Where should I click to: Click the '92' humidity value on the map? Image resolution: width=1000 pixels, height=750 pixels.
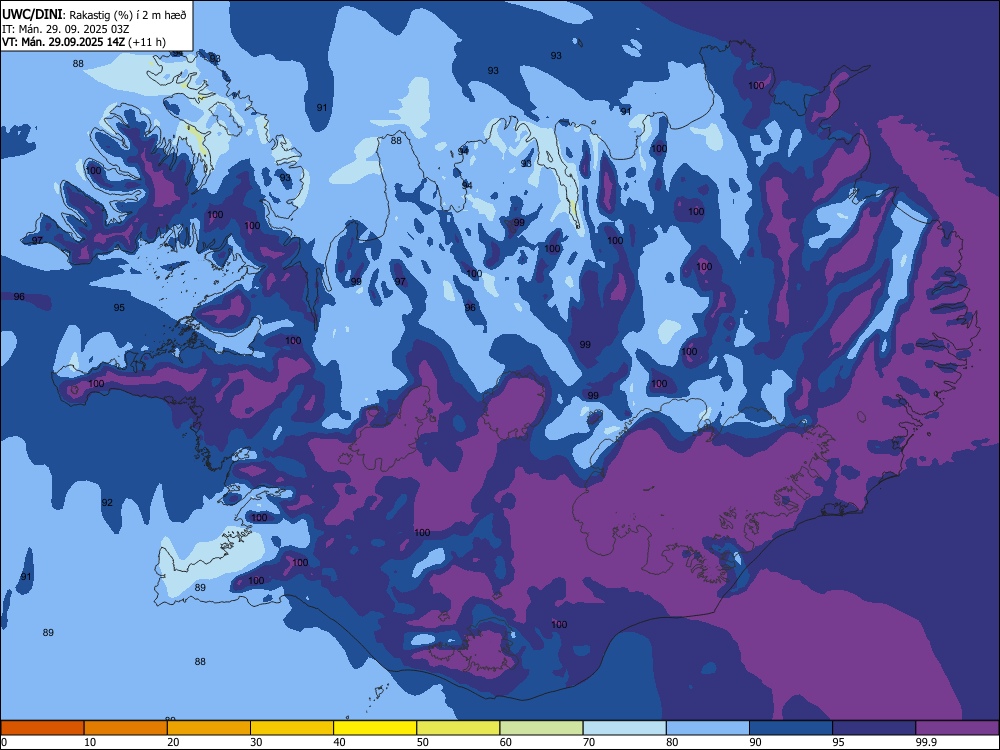(x=107, y=503)
